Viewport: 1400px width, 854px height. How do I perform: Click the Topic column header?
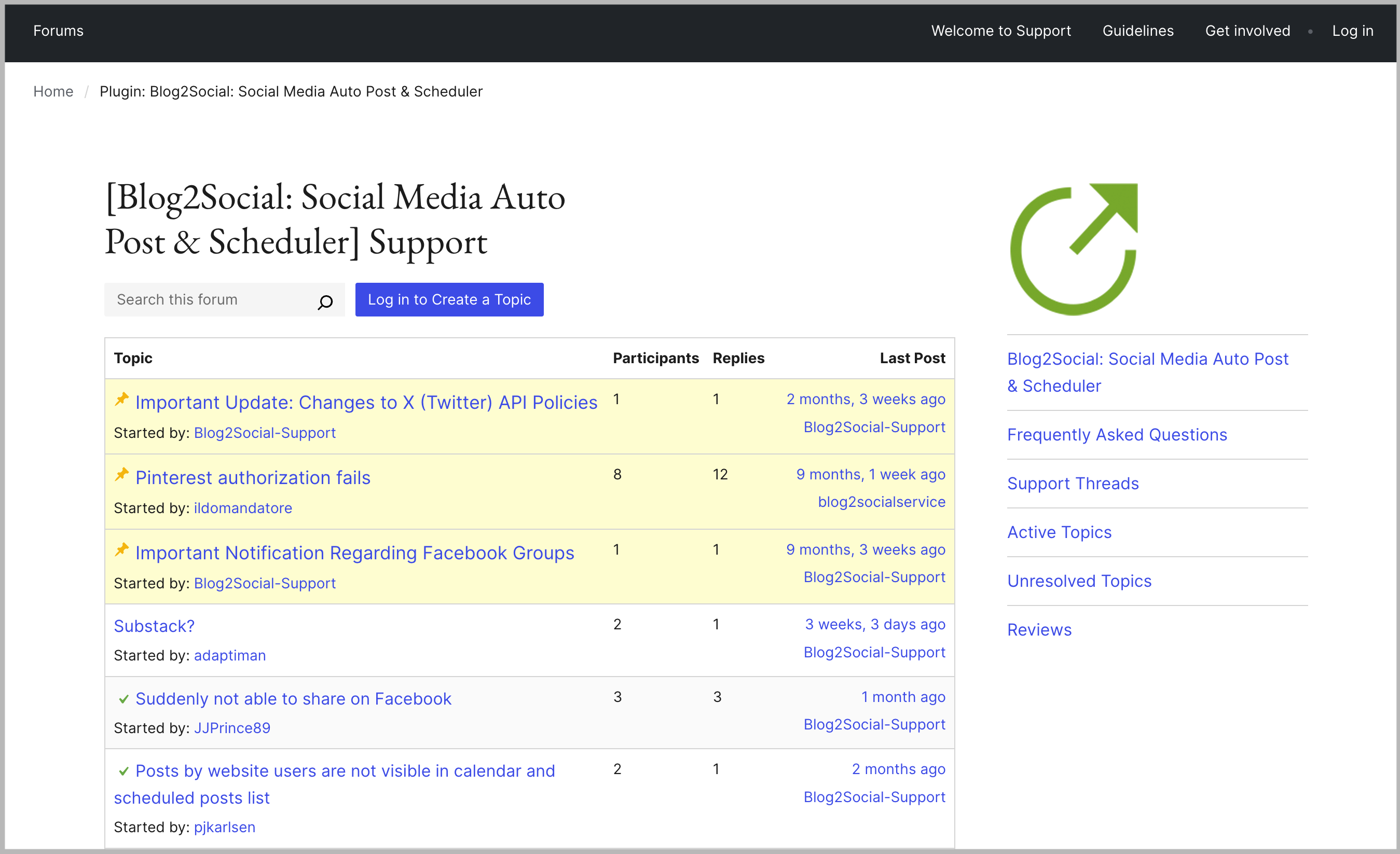point(133,358)
